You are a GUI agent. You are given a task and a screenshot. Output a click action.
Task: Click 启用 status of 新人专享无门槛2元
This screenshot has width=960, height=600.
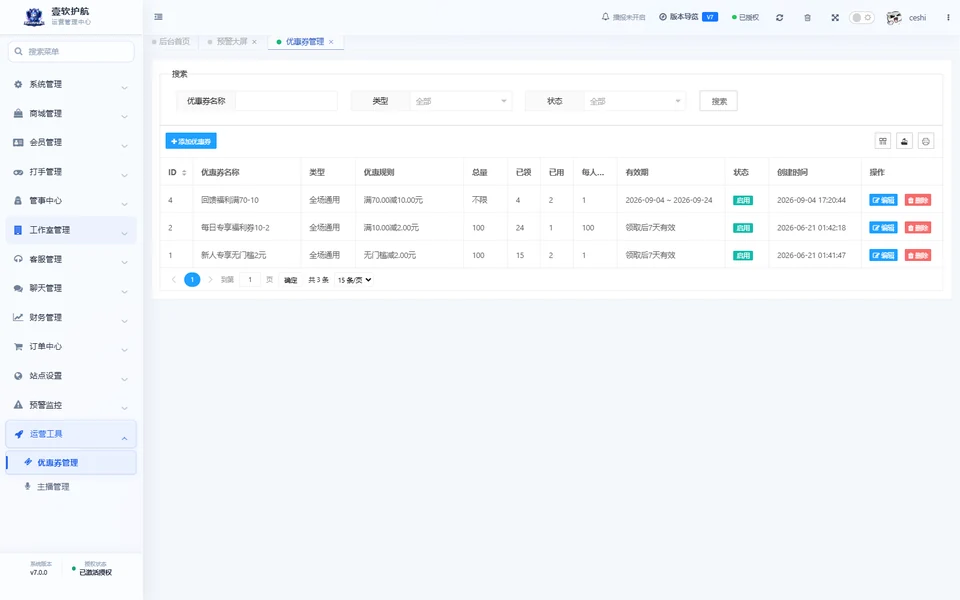[x=743, y=255]
